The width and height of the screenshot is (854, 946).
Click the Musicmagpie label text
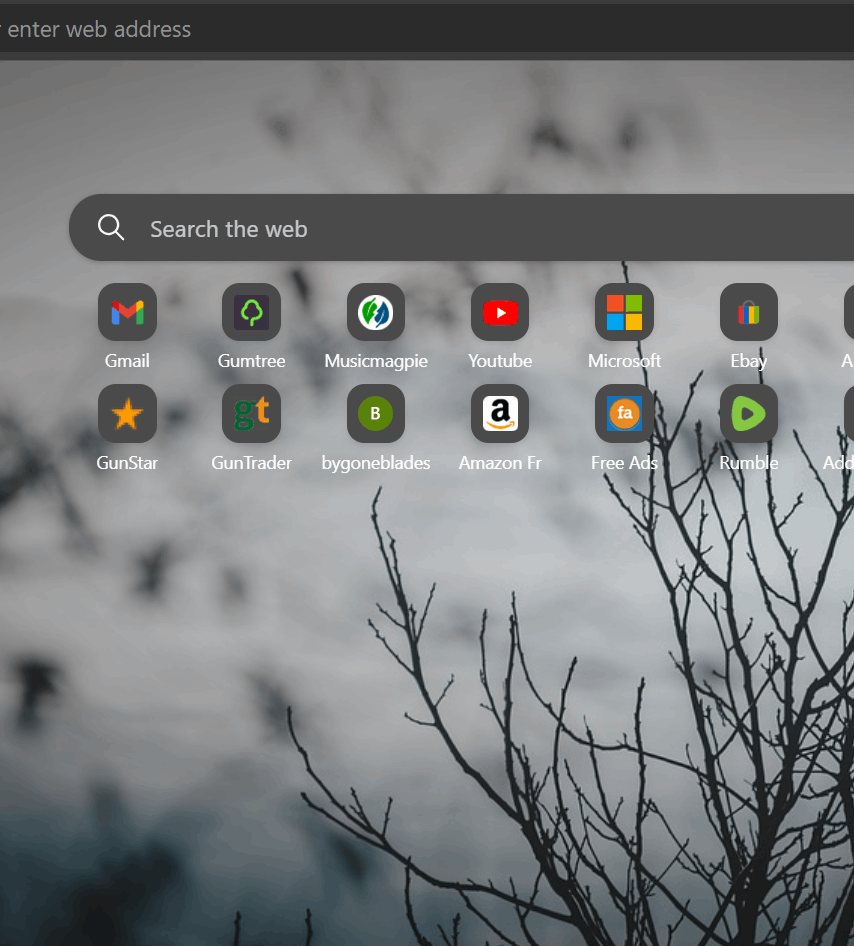[x=376, y=361]
